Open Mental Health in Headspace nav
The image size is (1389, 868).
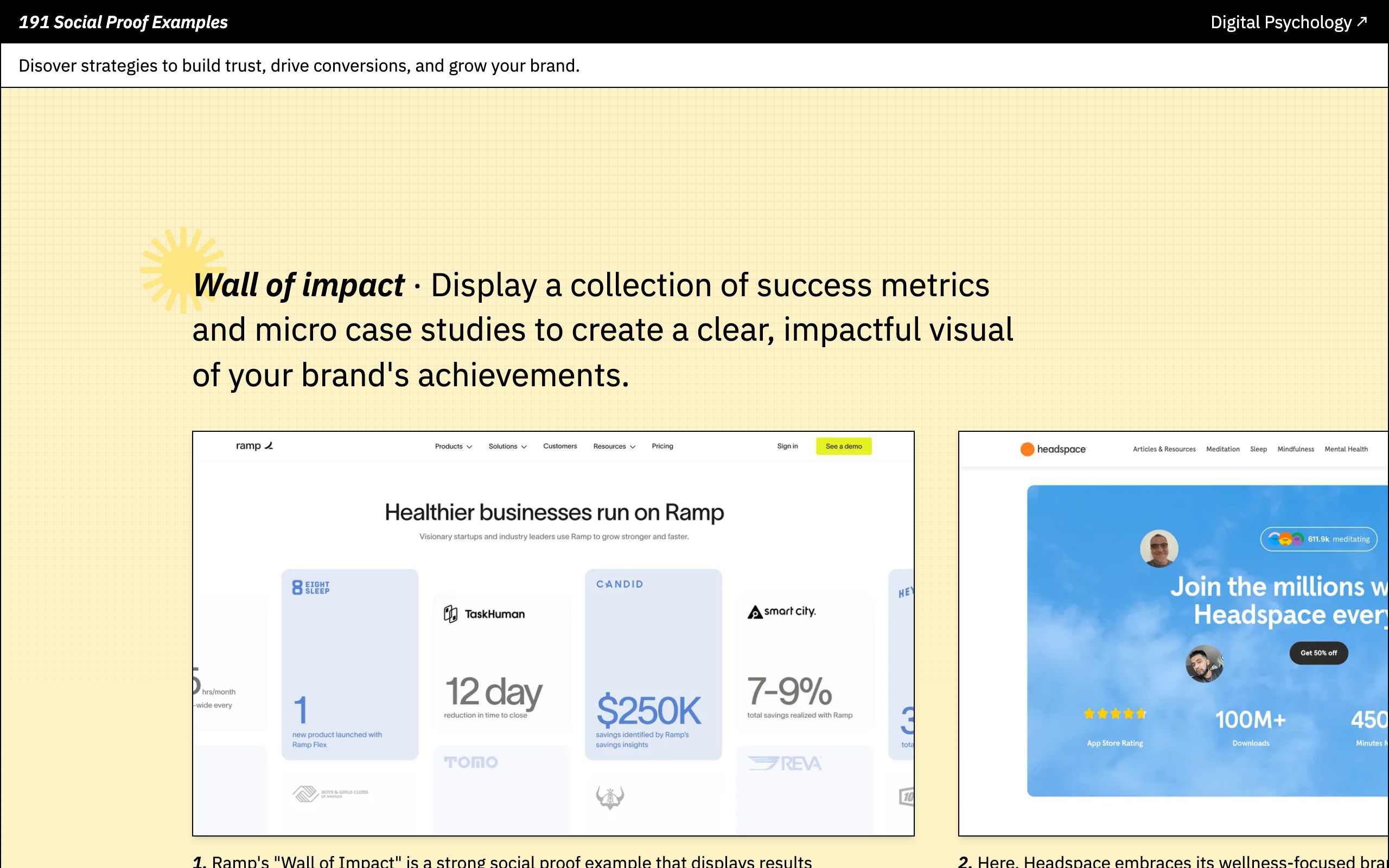pos(1346,449)
